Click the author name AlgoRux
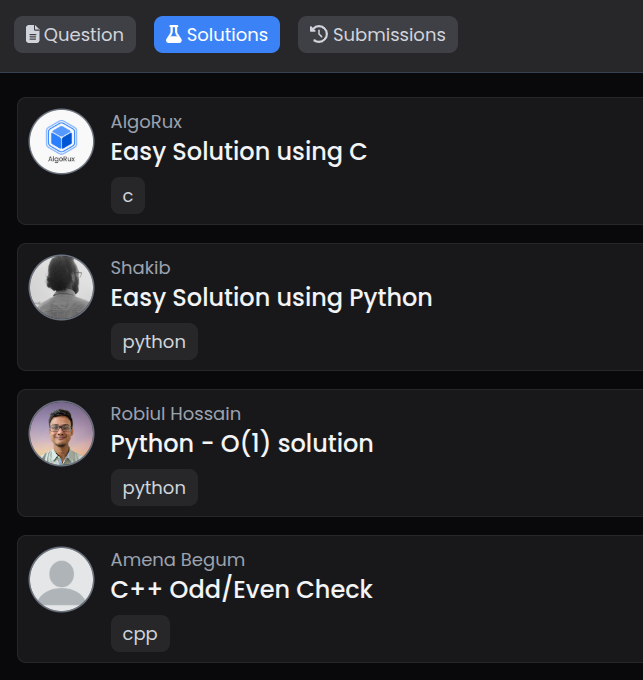This screenshot has width=643, height=680. [146, 122]
